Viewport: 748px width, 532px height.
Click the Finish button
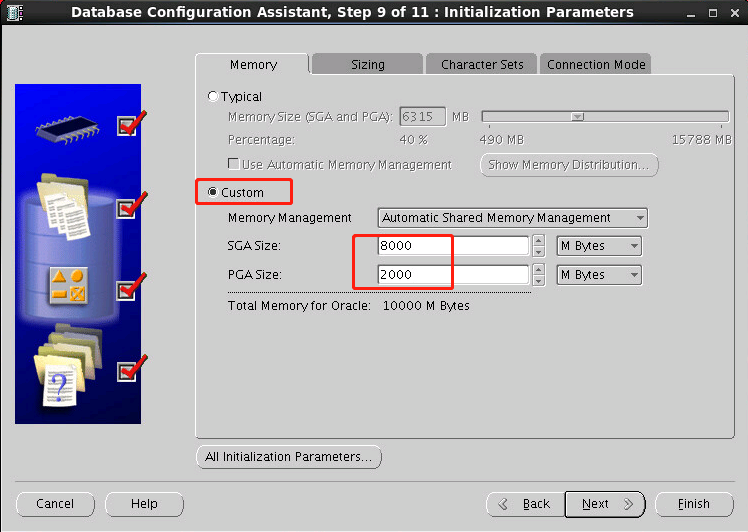pos(694,504)
